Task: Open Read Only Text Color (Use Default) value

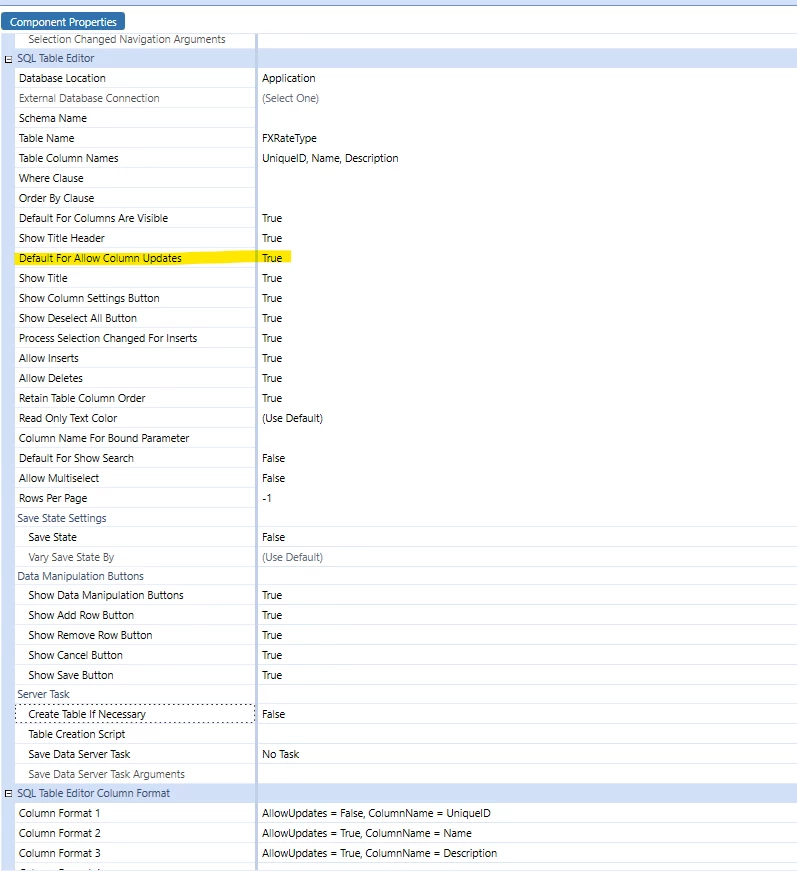Action: [x=292, y=419]
